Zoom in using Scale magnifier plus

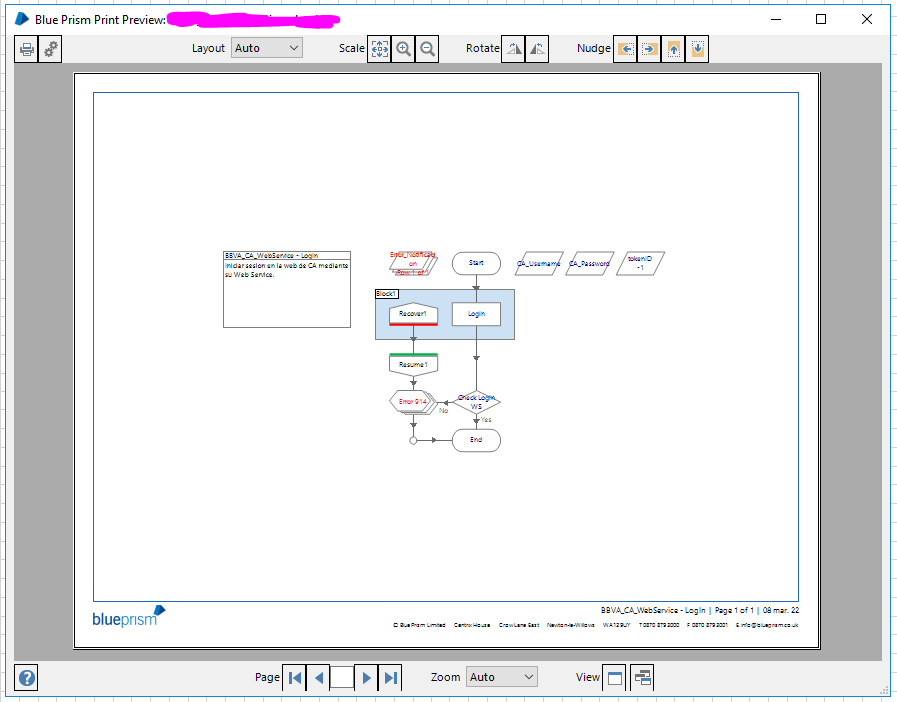pyautogui.click(x=403, y=49)
